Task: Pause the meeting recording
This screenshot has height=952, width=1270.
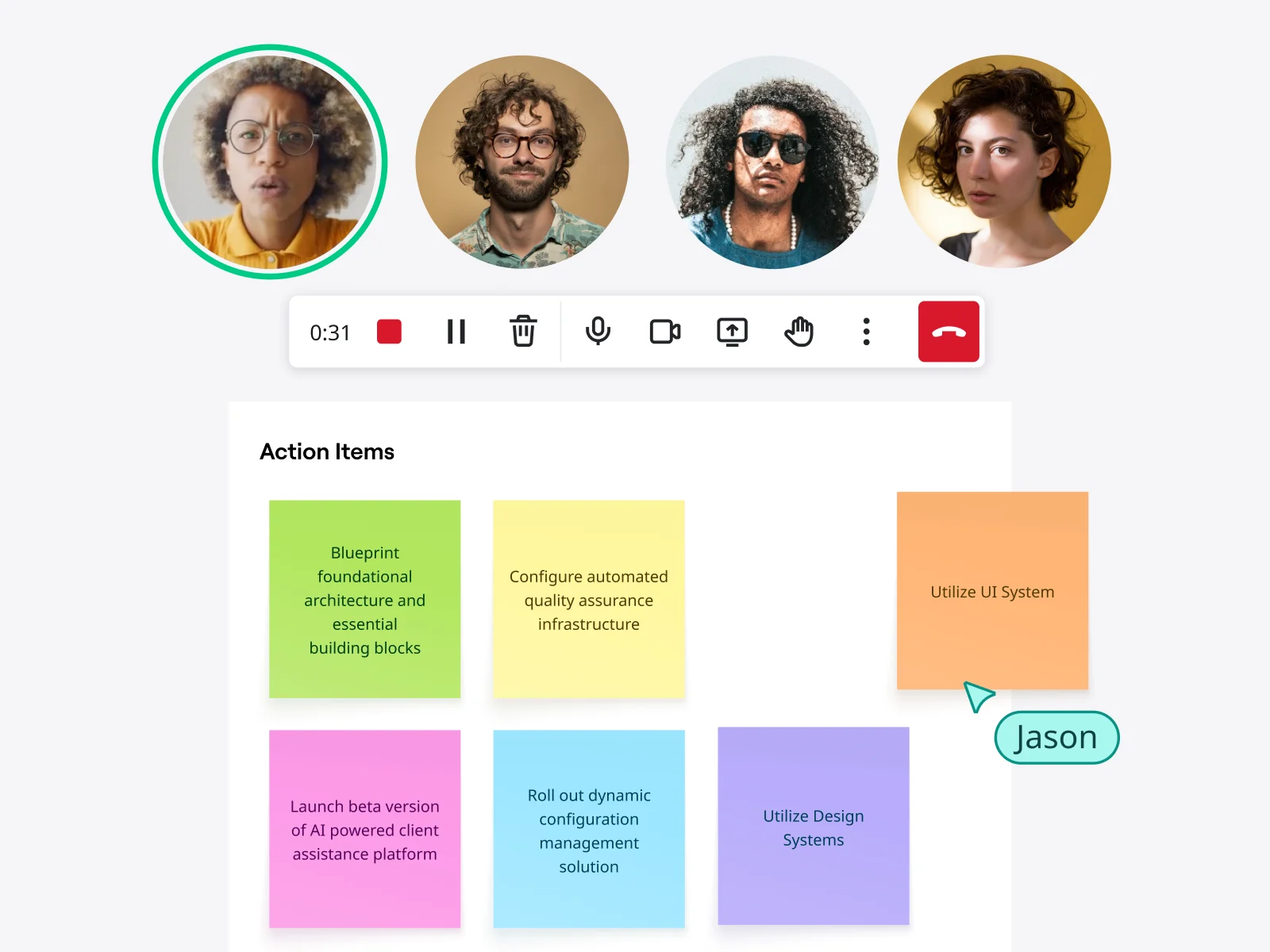Action: click(456, 332)
